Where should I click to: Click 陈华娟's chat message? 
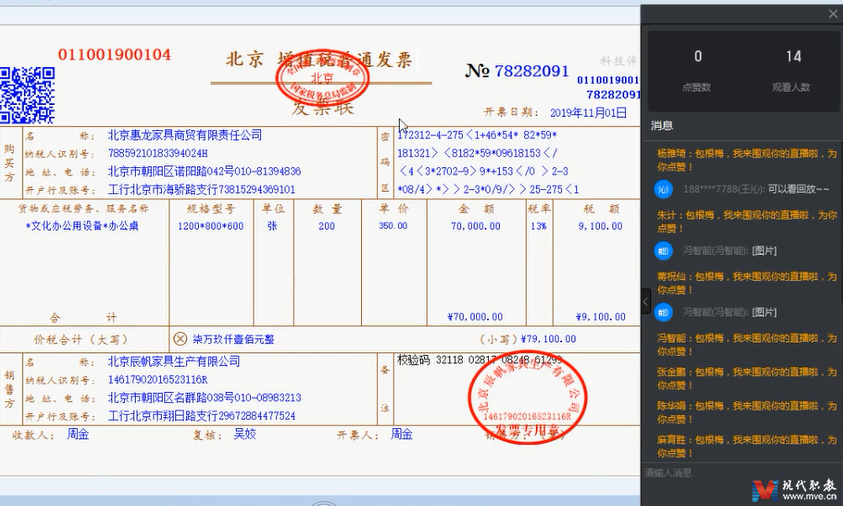[747, 412]
